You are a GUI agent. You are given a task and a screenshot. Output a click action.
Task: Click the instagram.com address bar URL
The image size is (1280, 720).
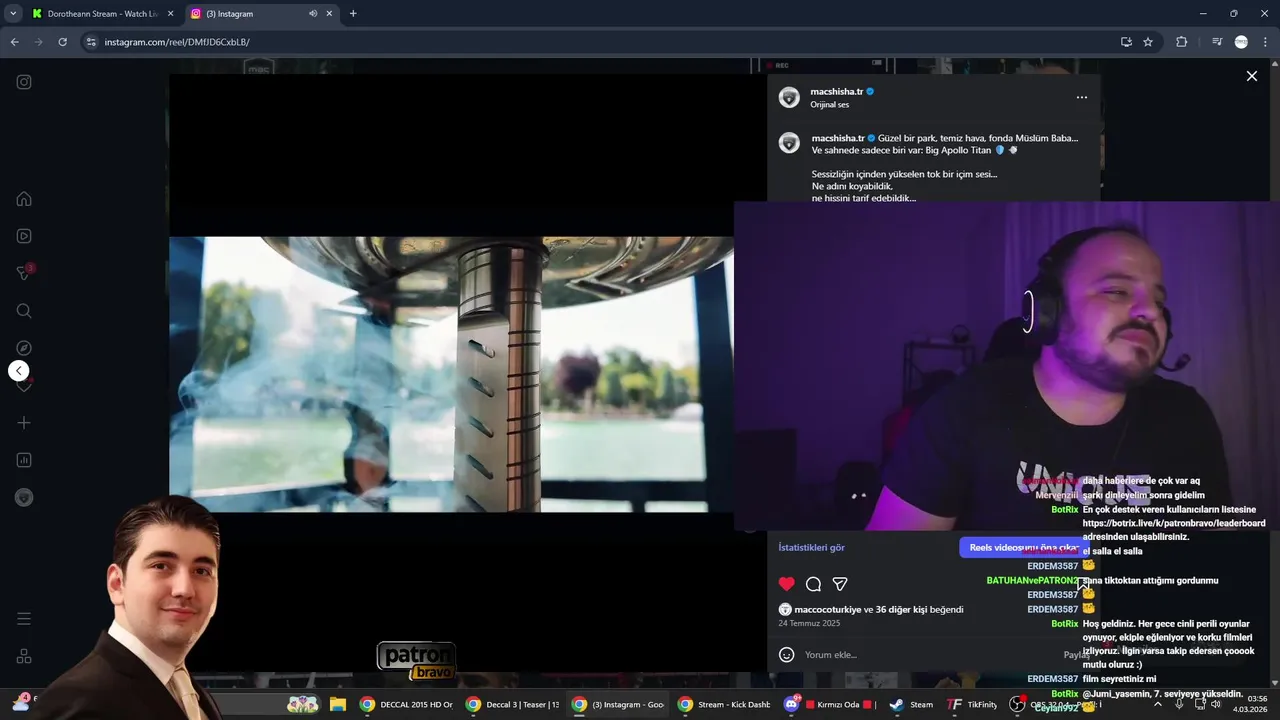point(177,42)
